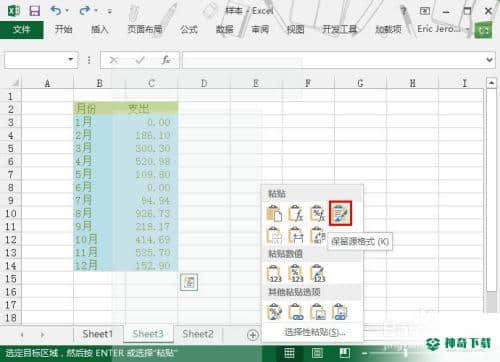Click the 支出 header cell
500x362 pixels.
click(x=152, y=109)
